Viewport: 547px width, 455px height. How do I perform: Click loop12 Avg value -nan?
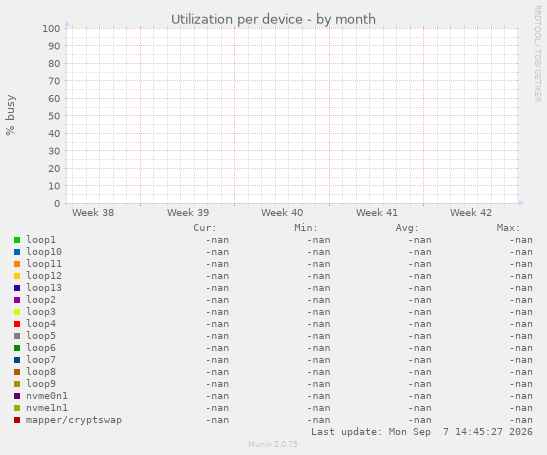click(x=420, y=276)
